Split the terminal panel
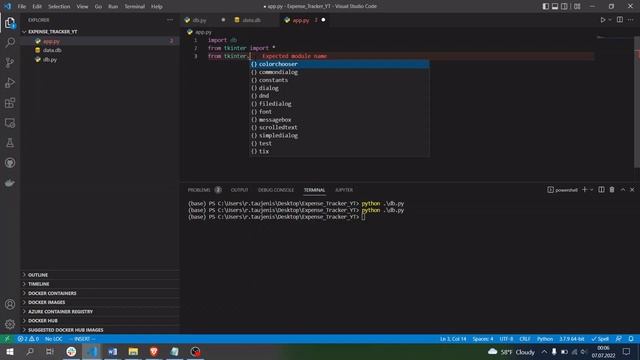Image resolution: width=640 pixels, height=360 pixels. (601, 190)
